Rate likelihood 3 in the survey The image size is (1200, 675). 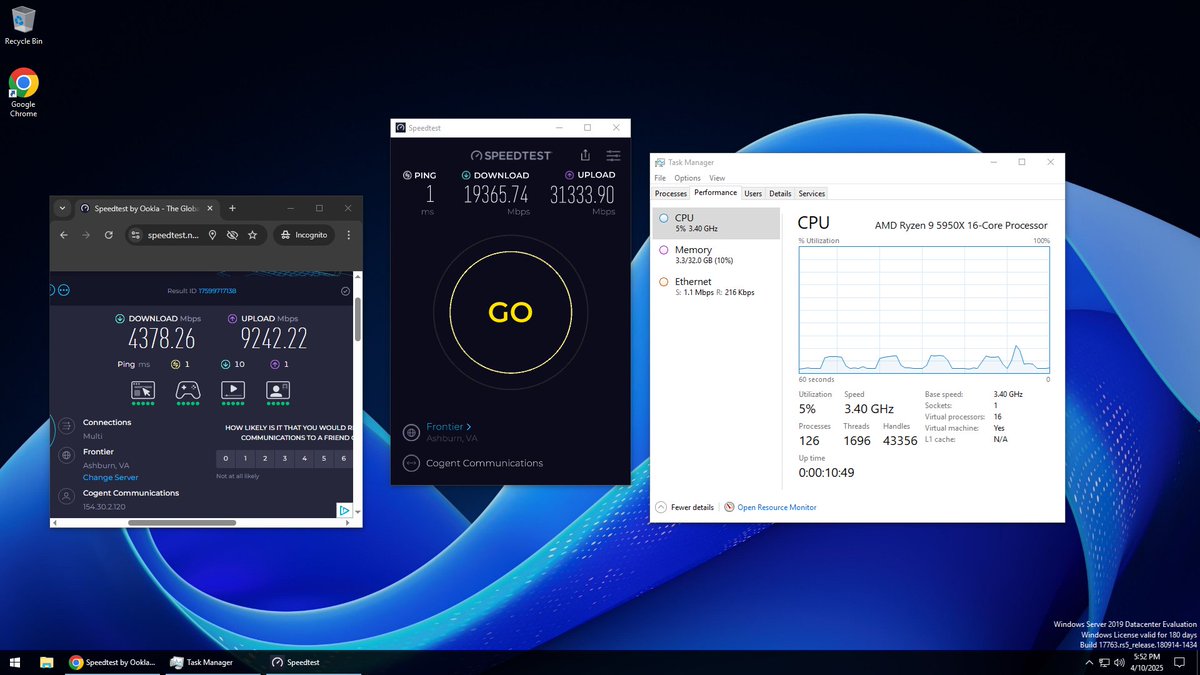pos(284,459)
